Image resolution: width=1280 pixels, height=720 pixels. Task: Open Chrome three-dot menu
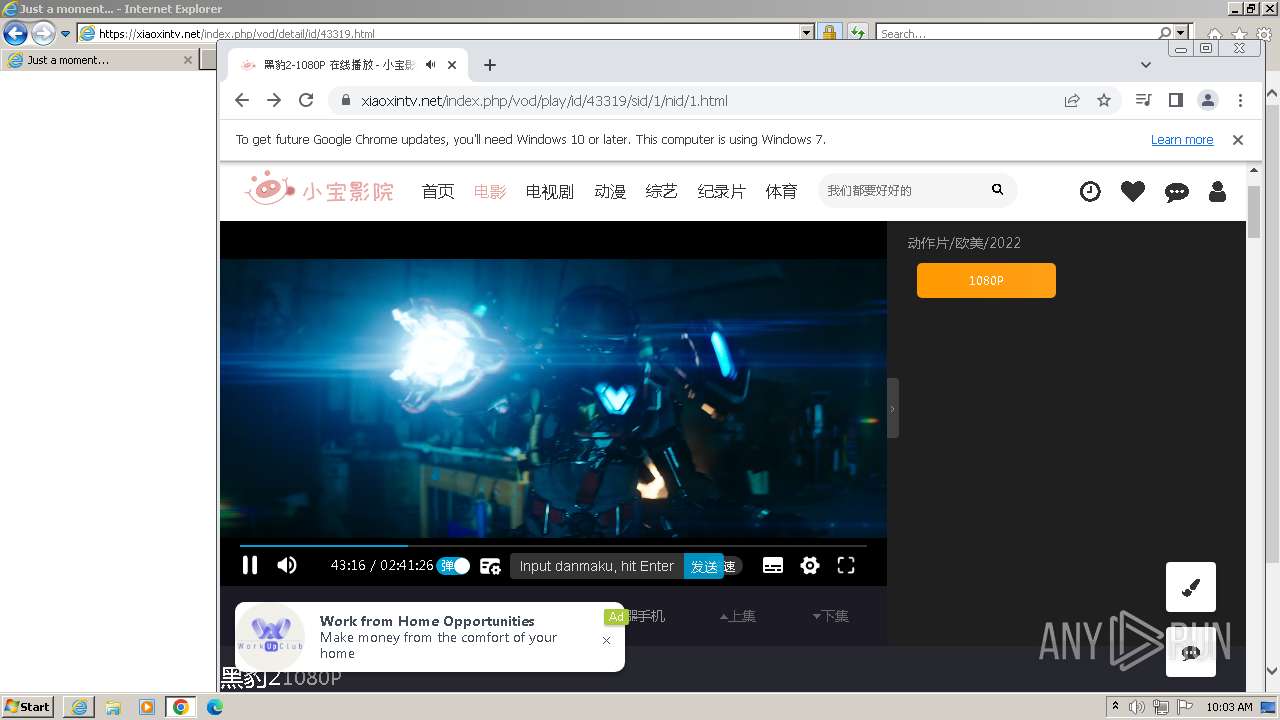[x=1240, y=100]
